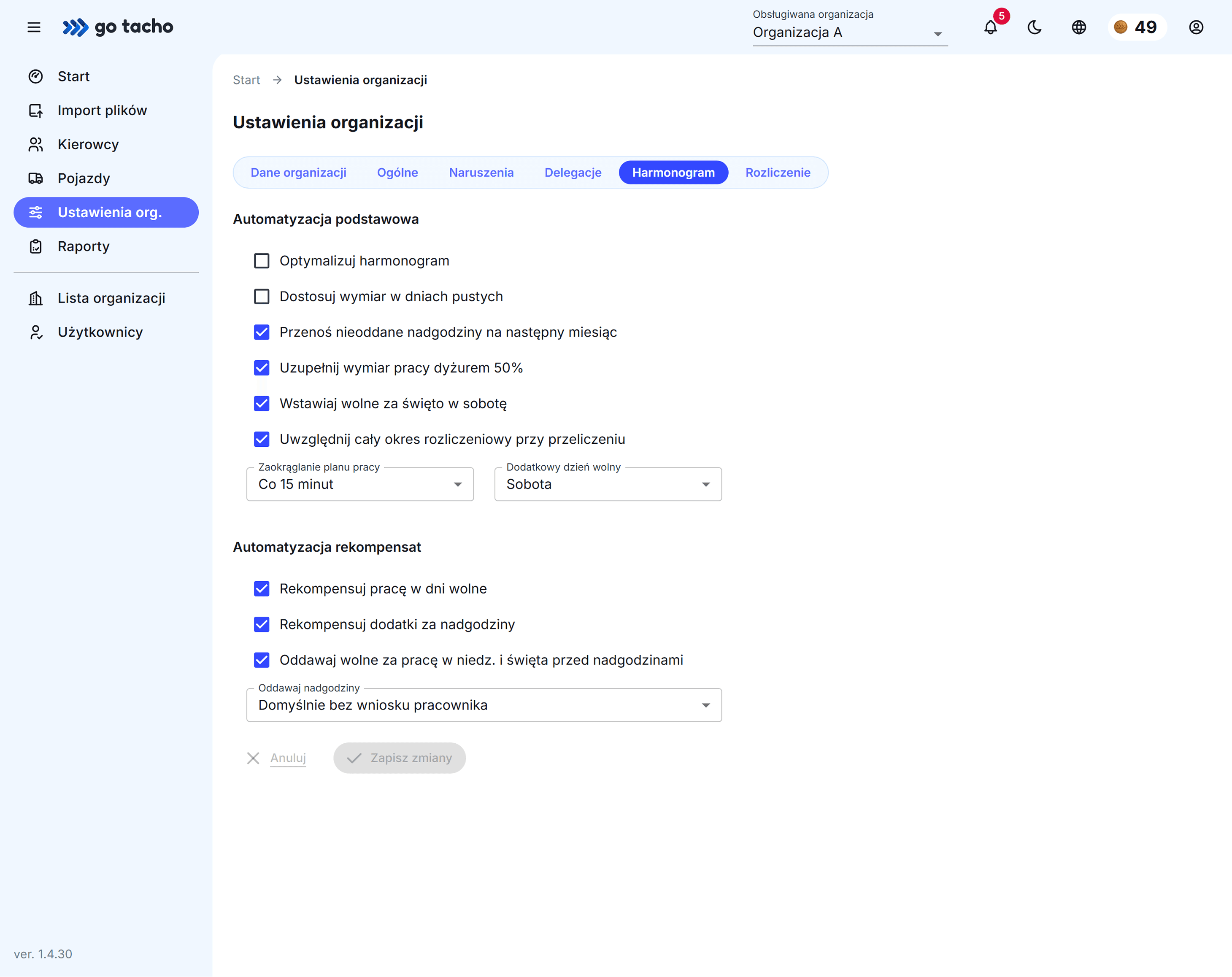
Task: Open user account profile icon
Action: (1196, 27)
